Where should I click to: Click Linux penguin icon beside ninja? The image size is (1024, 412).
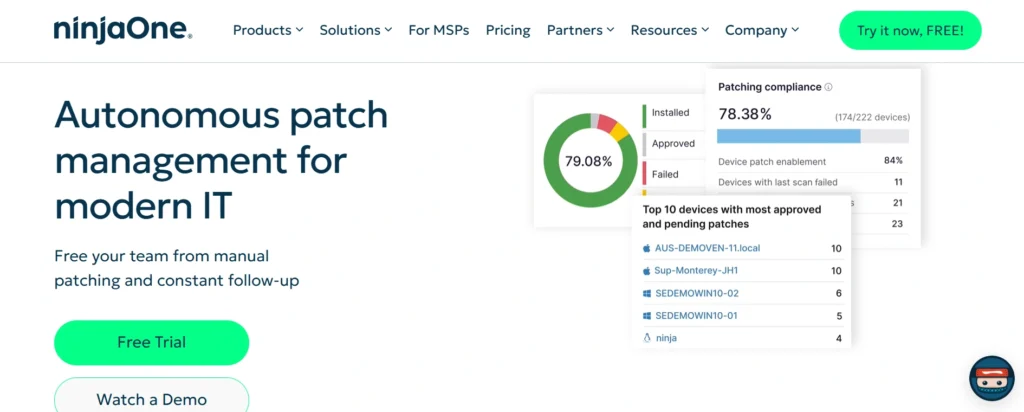pyautogui.click(x=647, y=338)
